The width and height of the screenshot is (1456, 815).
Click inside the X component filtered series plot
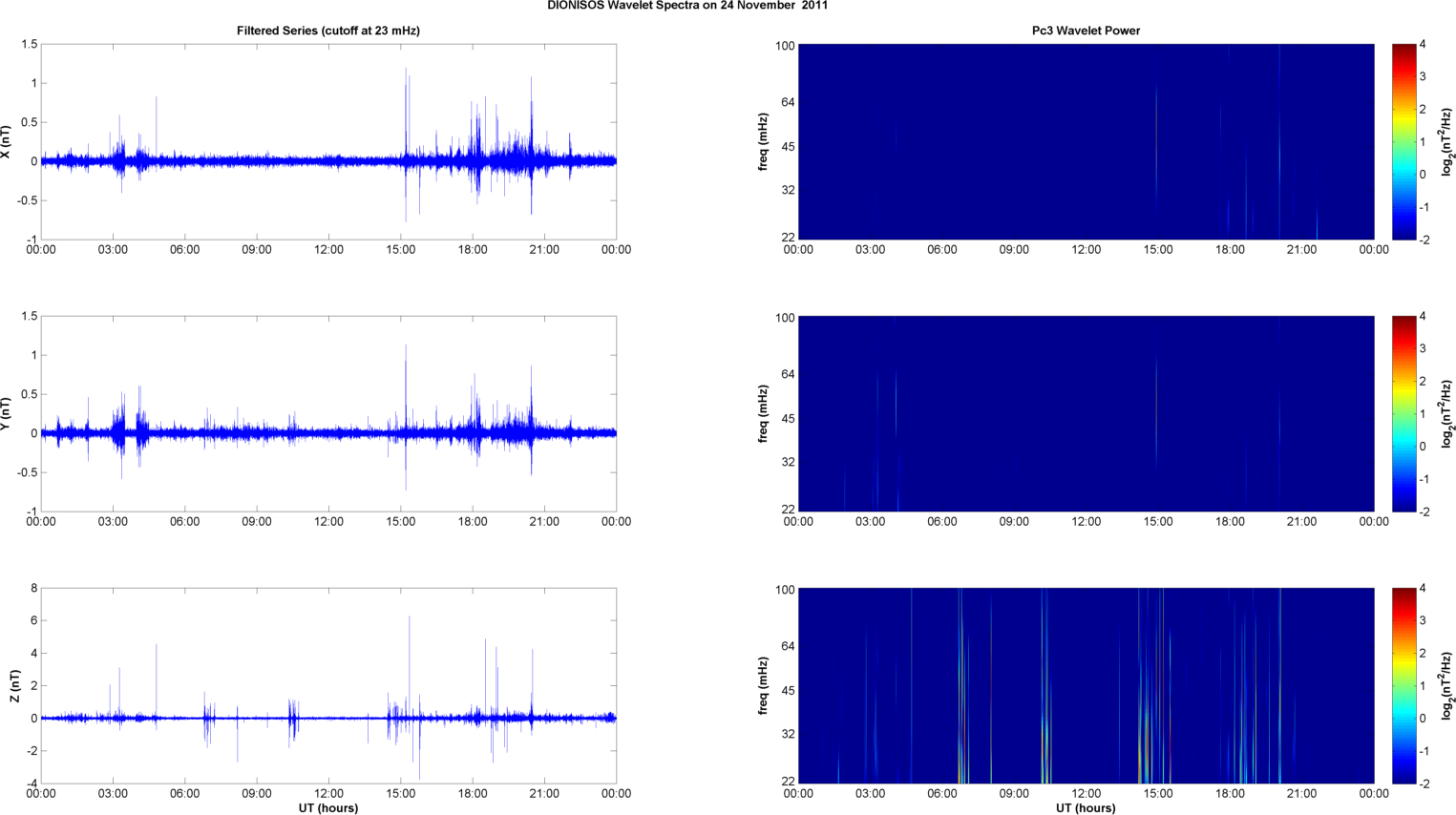point(328,142)
